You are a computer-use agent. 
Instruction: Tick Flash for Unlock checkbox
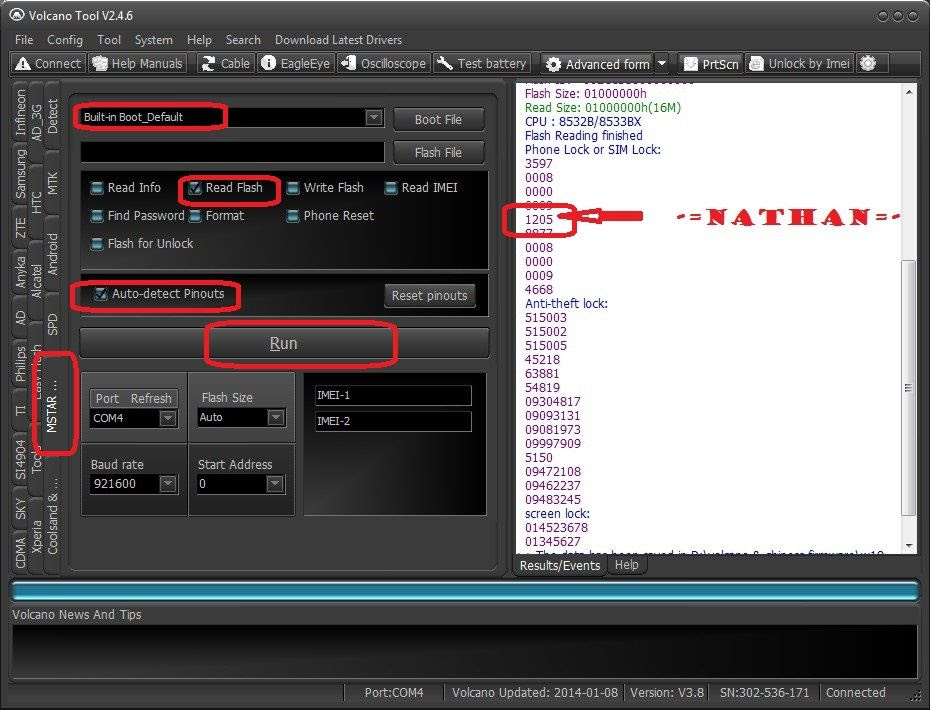tap(97, 244)
